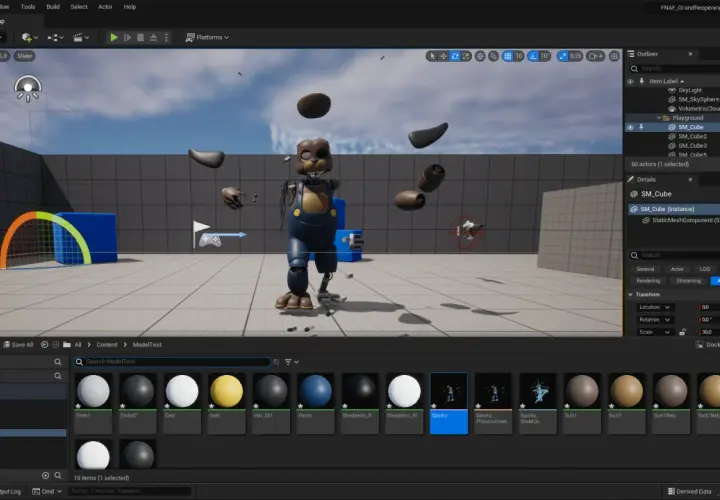The width and height of the screenshot is (720, 500).
Task: Click the viewport Show button
Action: (x=24, y=56)
